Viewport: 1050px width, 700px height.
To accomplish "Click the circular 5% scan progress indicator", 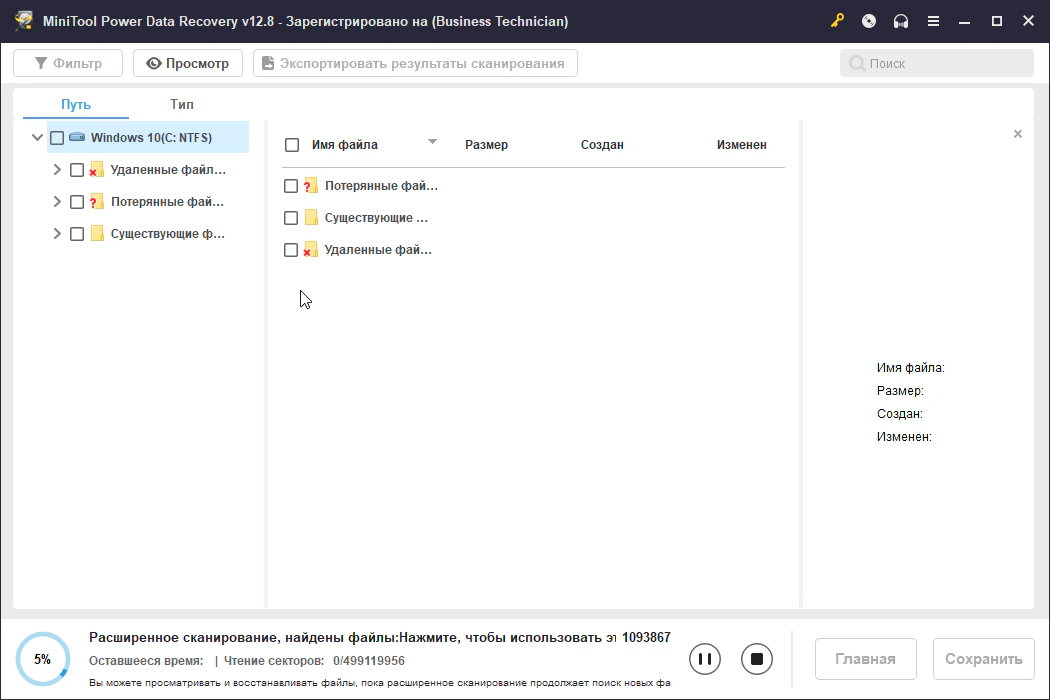I will pyautogui.click(x=43, y=659).
